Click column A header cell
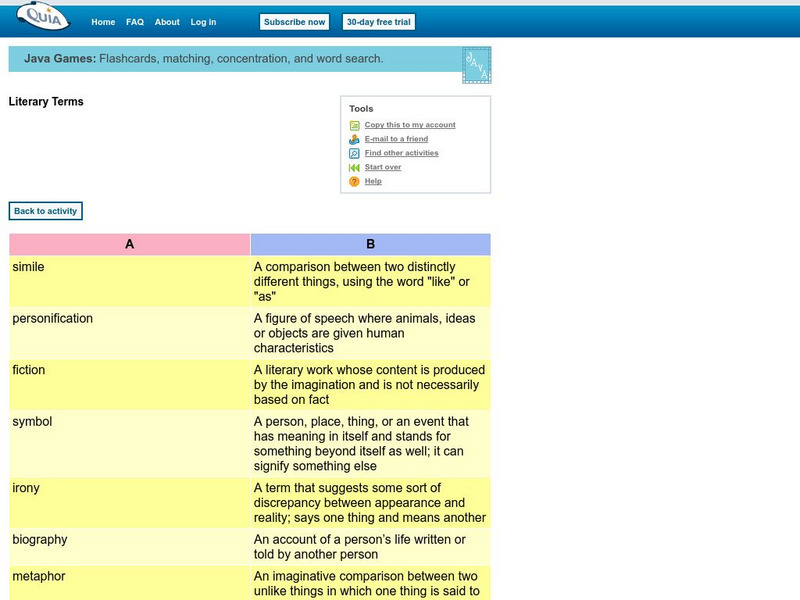Image resolution: width=800 pixels, height=600 pixels. 129,244
